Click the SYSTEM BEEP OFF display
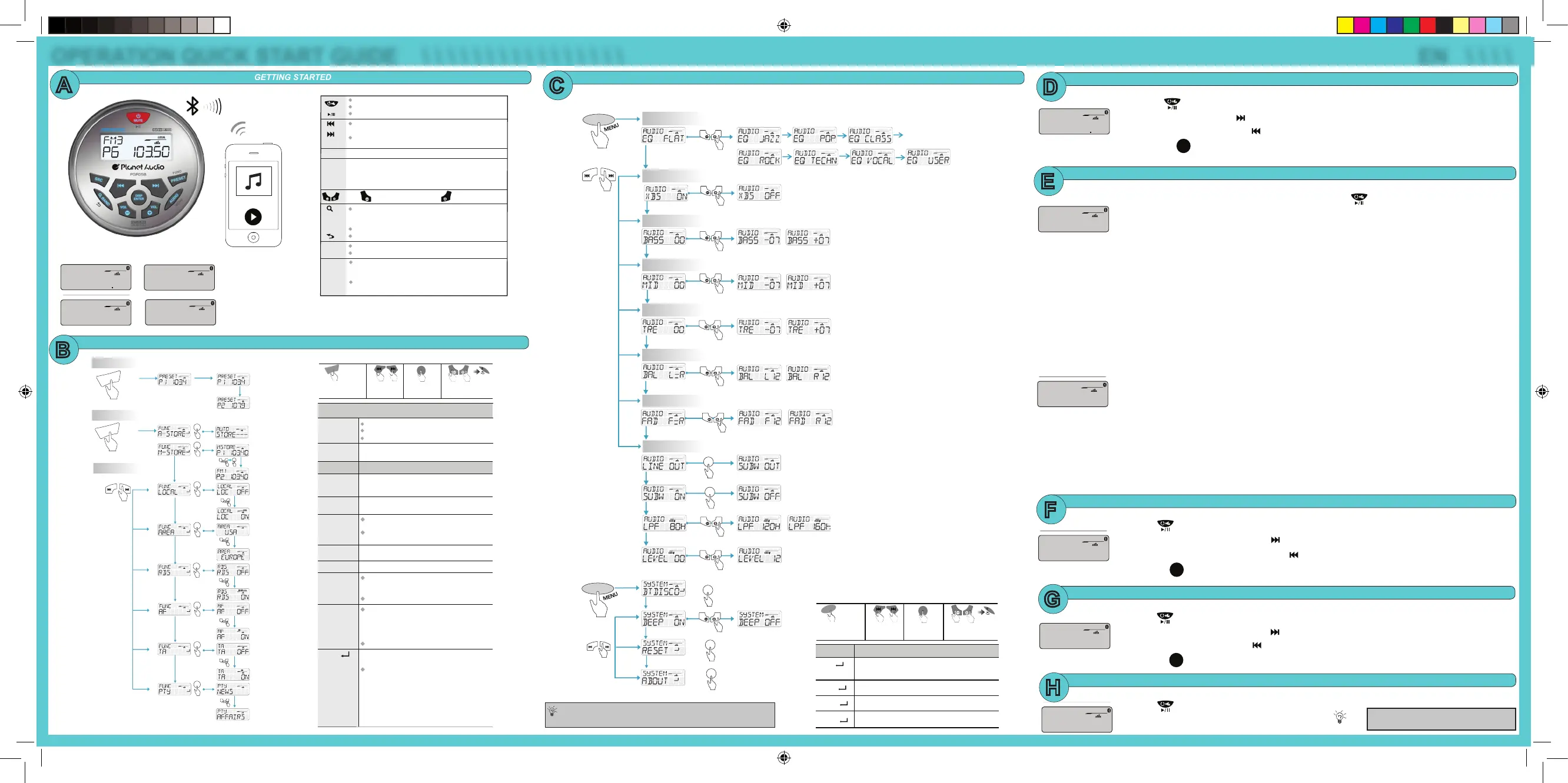 [x=759, y=619]
